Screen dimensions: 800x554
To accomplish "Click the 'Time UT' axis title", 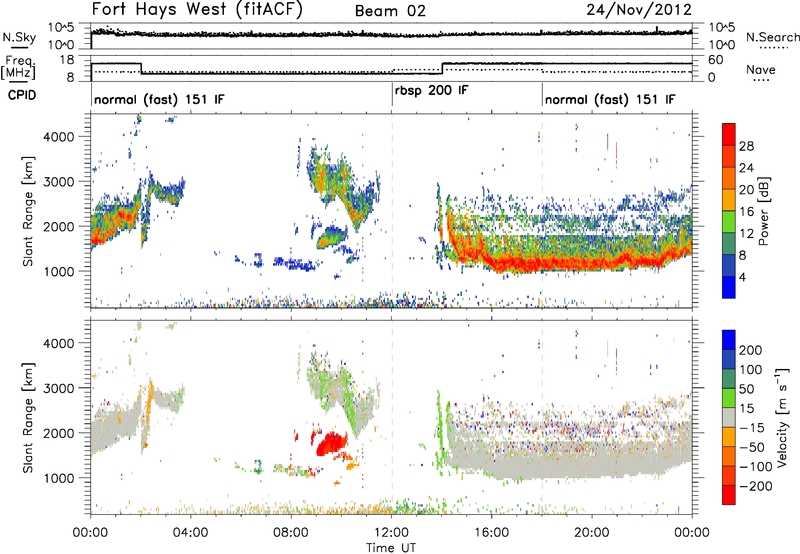I will pyautogui.click(x=391, y=548).
